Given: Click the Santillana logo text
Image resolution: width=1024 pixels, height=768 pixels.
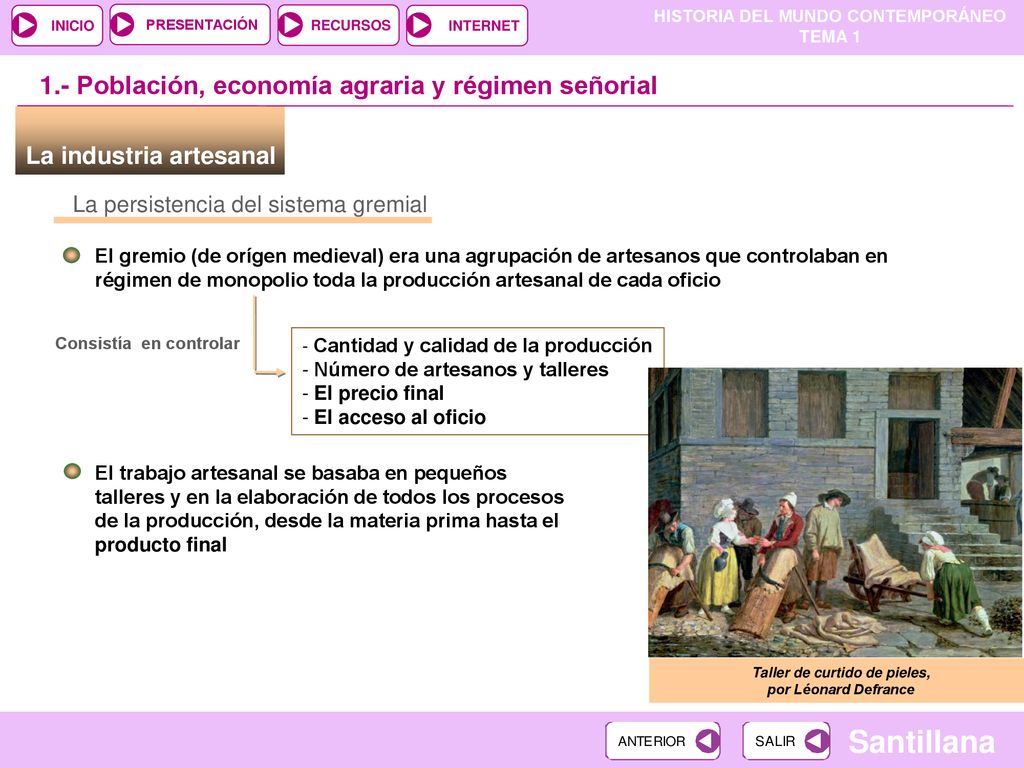Looking at the screenshot, I should (x=921, y=742).
